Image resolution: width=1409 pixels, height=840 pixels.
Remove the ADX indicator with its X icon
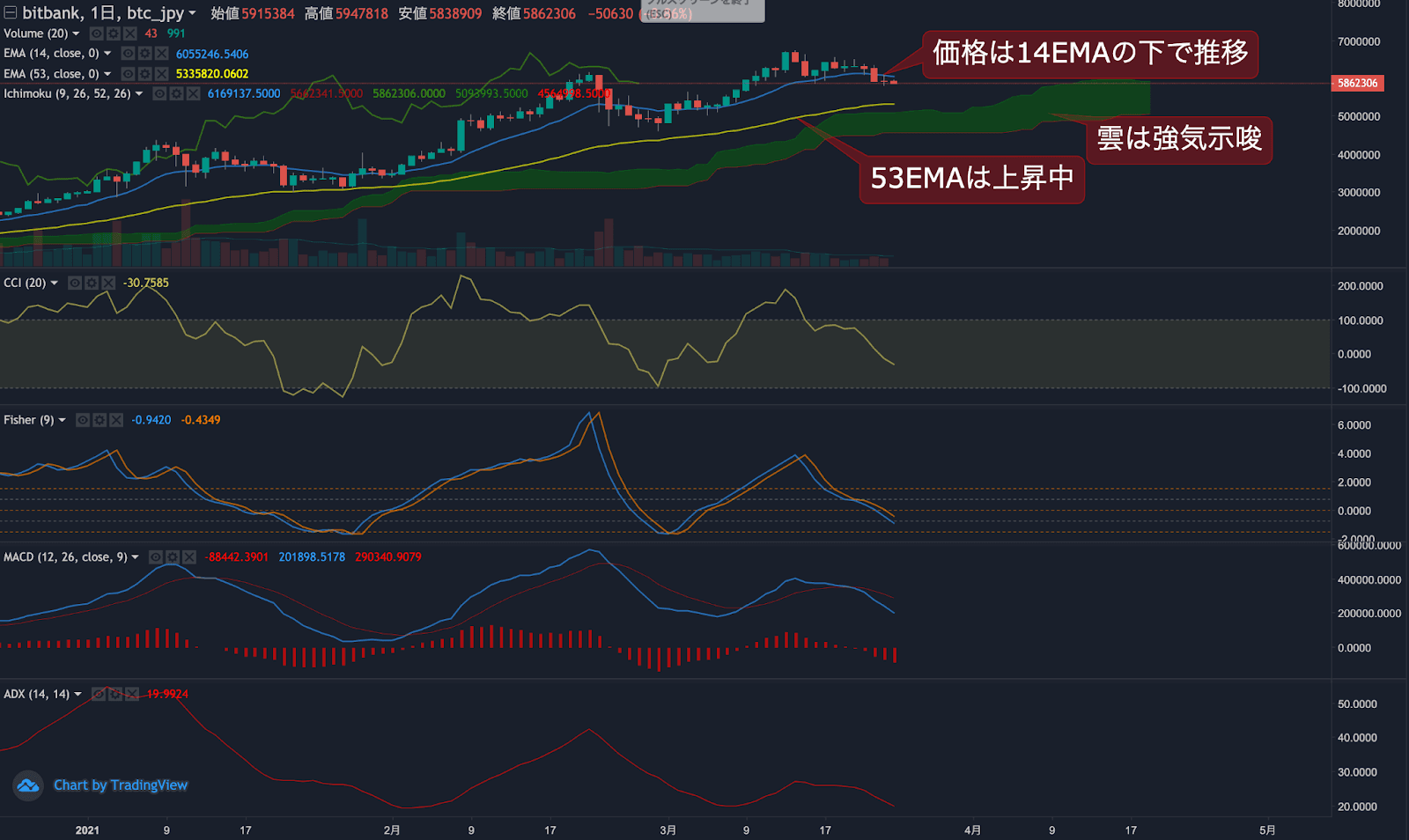pos(132,694)
